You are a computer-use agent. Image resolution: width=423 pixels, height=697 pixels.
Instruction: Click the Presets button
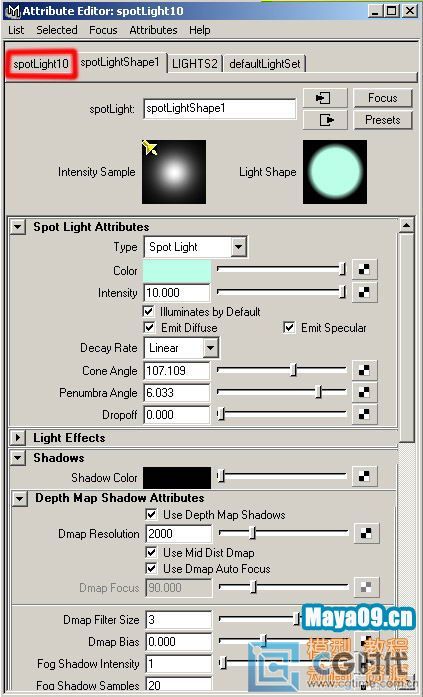point(383,120)
